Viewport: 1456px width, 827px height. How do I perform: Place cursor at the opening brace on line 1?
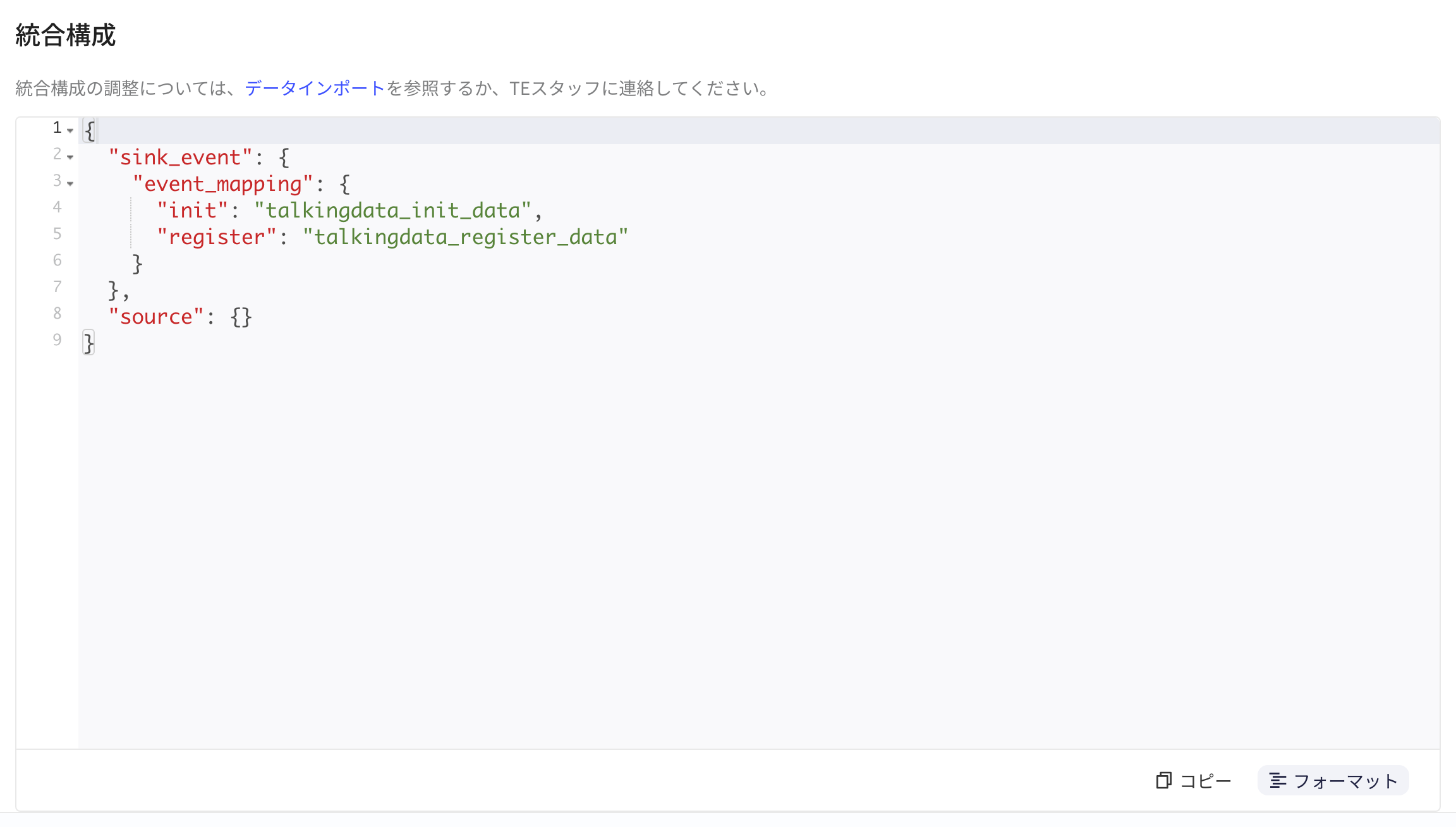90,131
